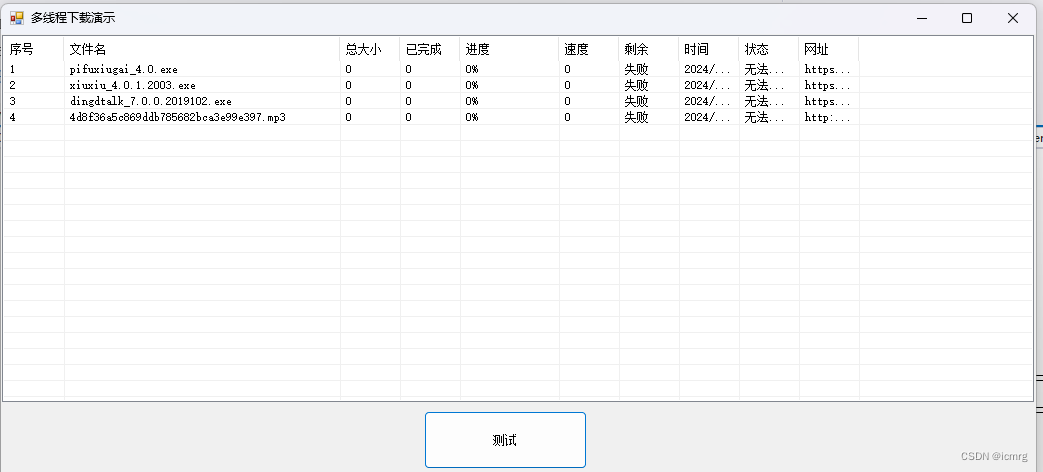Click 失败 in the dingdtalk row
The height and width of the screenshot is (472, 1043).
636,101
